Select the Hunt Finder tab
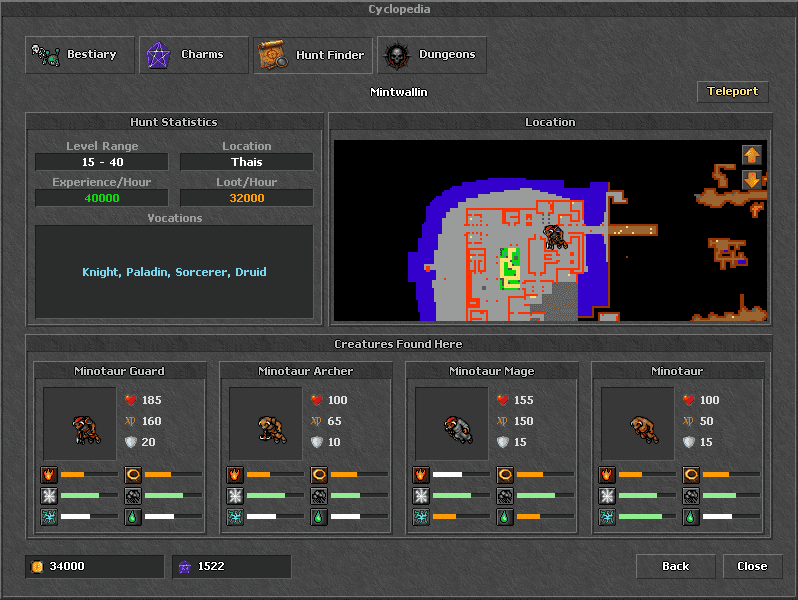This screenshot has width=798, height=600. [x=313, y=55]
